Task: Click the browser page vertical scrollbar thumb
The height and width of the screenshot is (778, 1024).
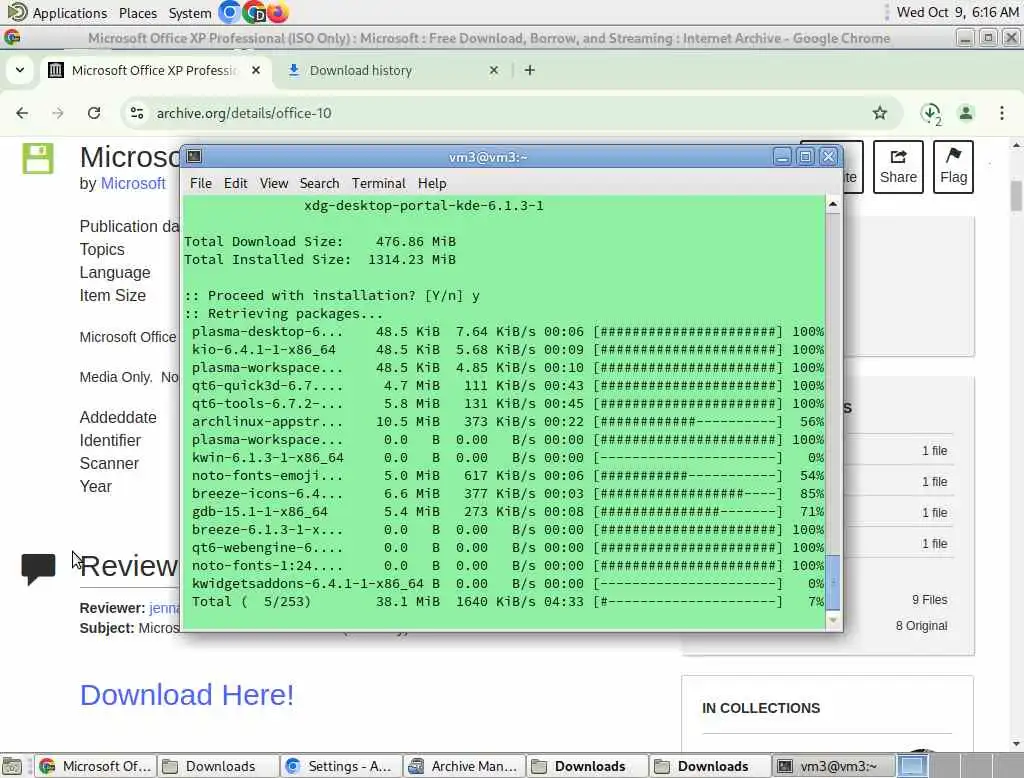Action: [1016, 196]
